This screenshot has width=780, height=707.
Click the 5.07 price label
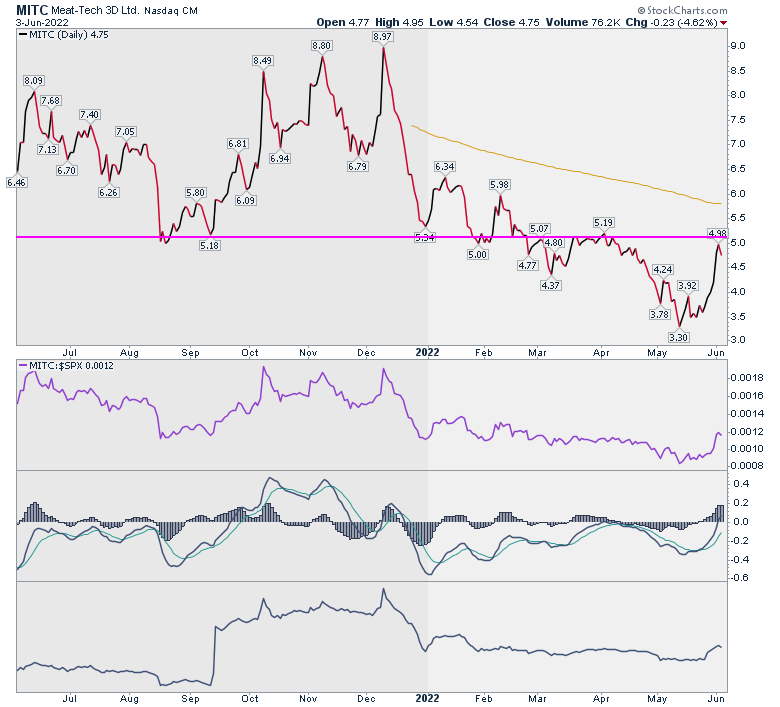(539, 229)
